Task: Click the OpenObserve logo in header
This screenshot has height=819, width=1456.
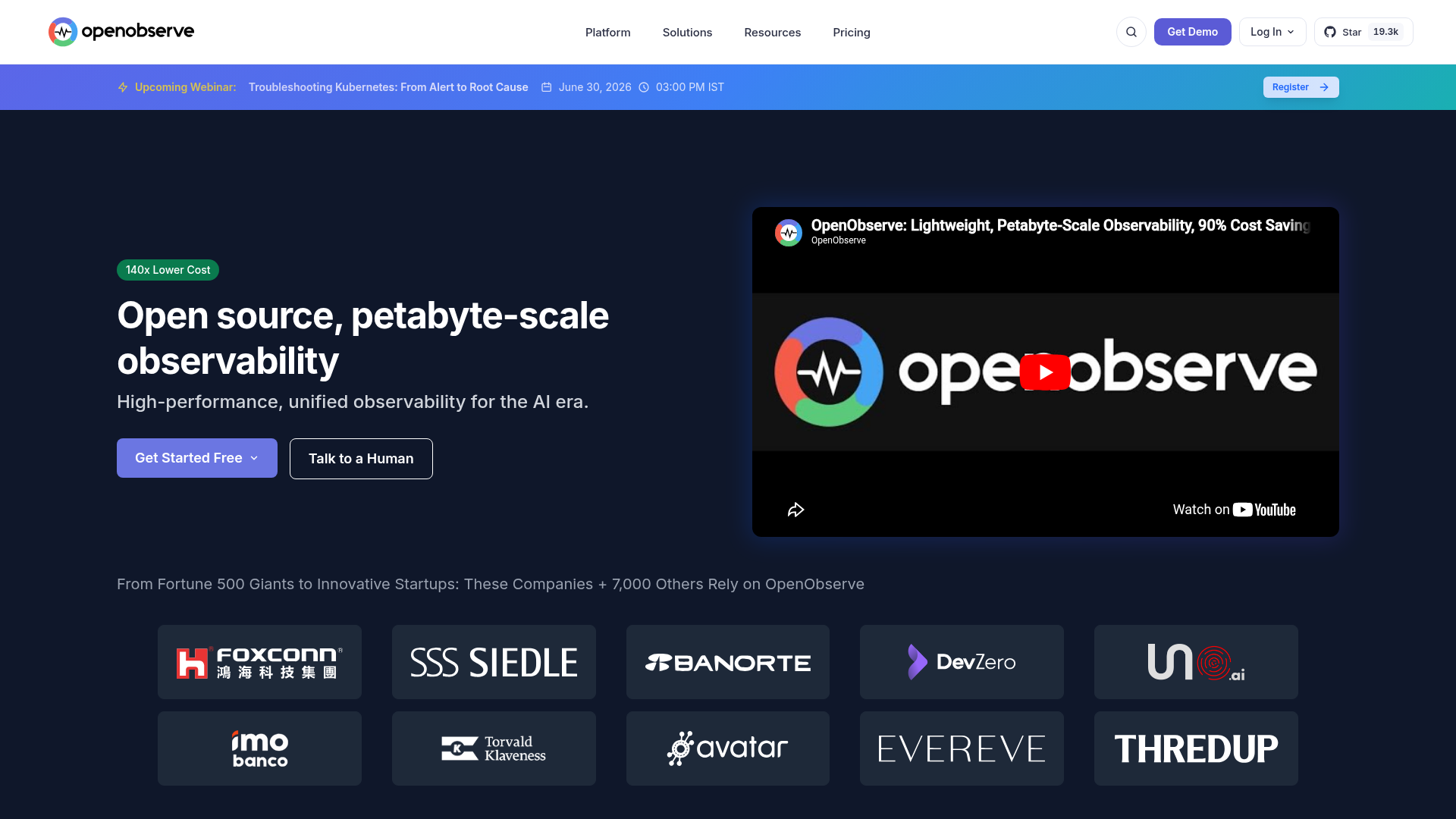Action: click(121, 32)
